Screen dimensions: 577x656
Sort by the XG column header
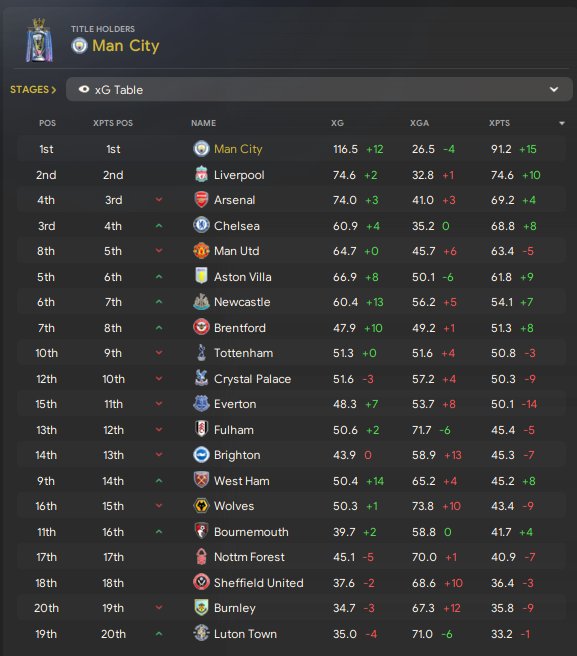click(x=337, y=123)
